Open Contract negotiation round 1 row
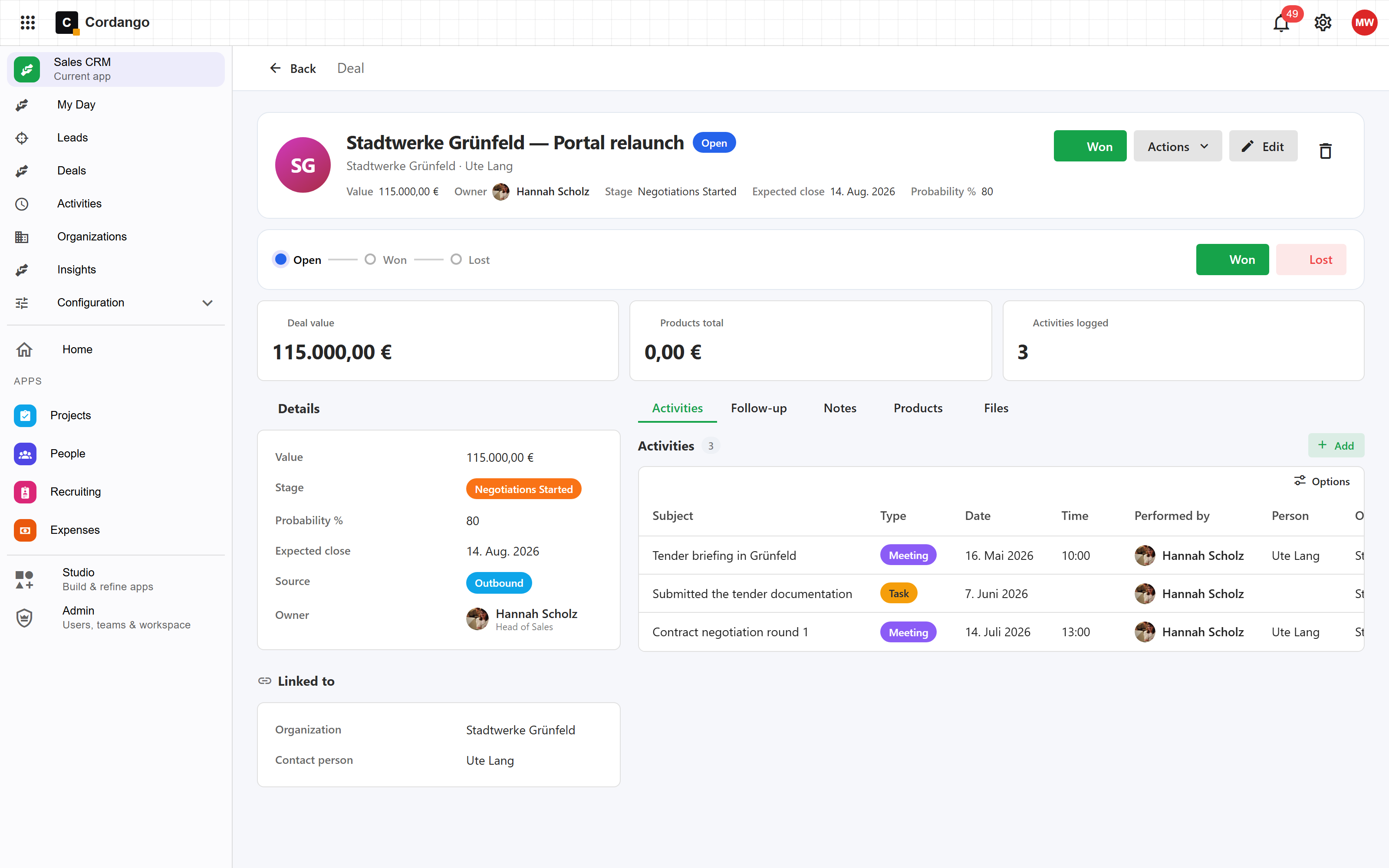 pos(1001,632)
